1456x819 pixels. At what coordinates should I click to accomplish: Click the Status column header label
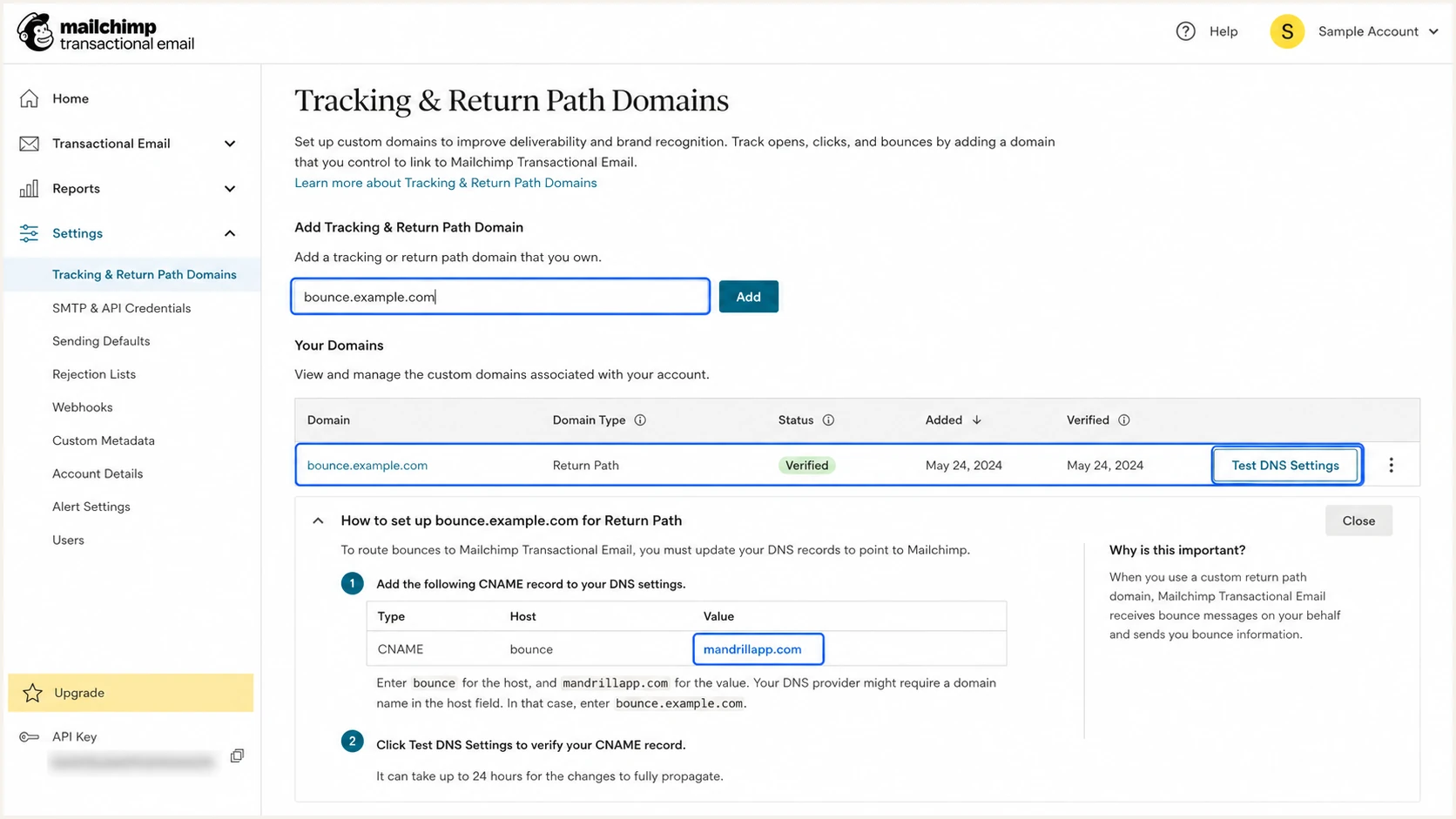tap(796, 420)
